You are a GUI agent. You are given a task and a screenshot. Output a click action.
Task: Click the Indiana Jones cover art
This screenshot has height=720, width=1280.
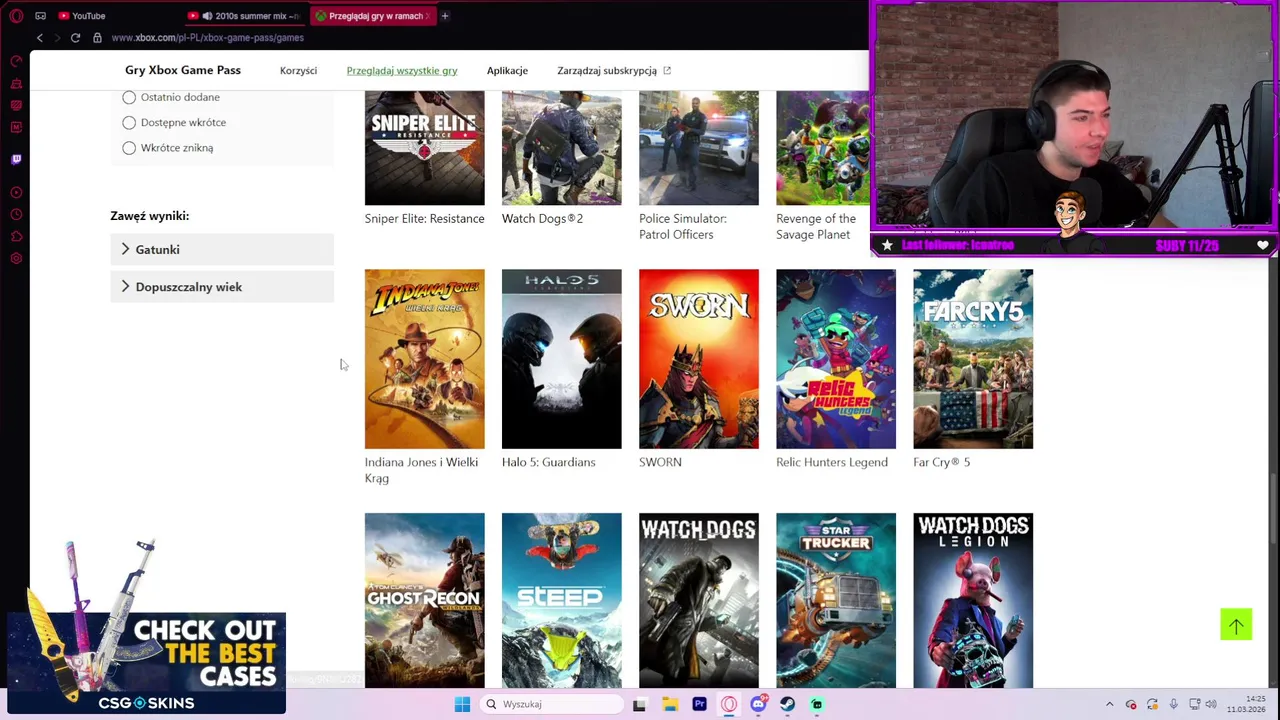tap(424, 359)
